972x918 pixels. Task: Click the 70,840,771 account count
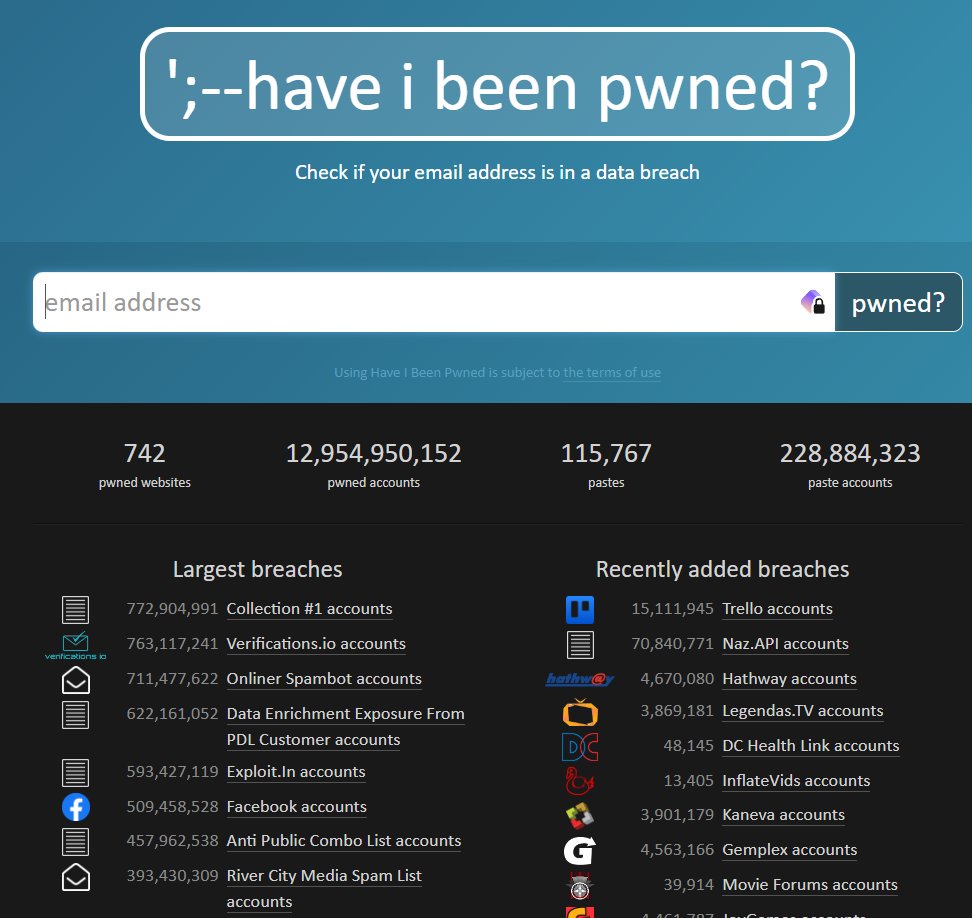tap(673, 644)
